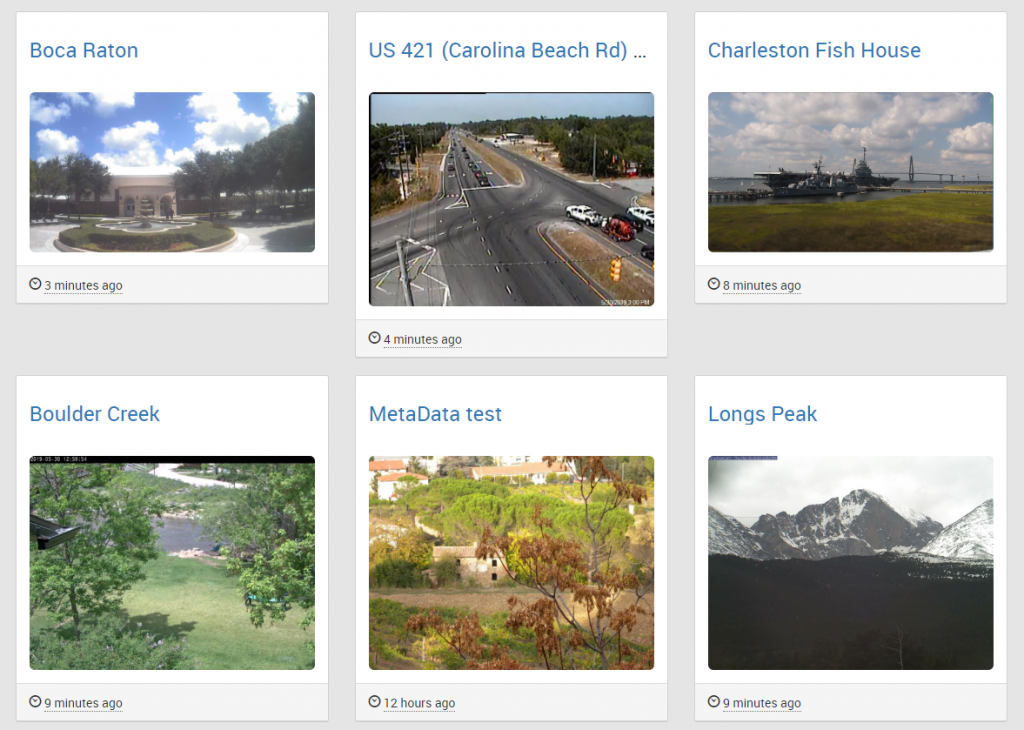The height and width of the screenshot is (730, 1024).
Task: Open the MetaData test title link
Action: pos(435,414)
